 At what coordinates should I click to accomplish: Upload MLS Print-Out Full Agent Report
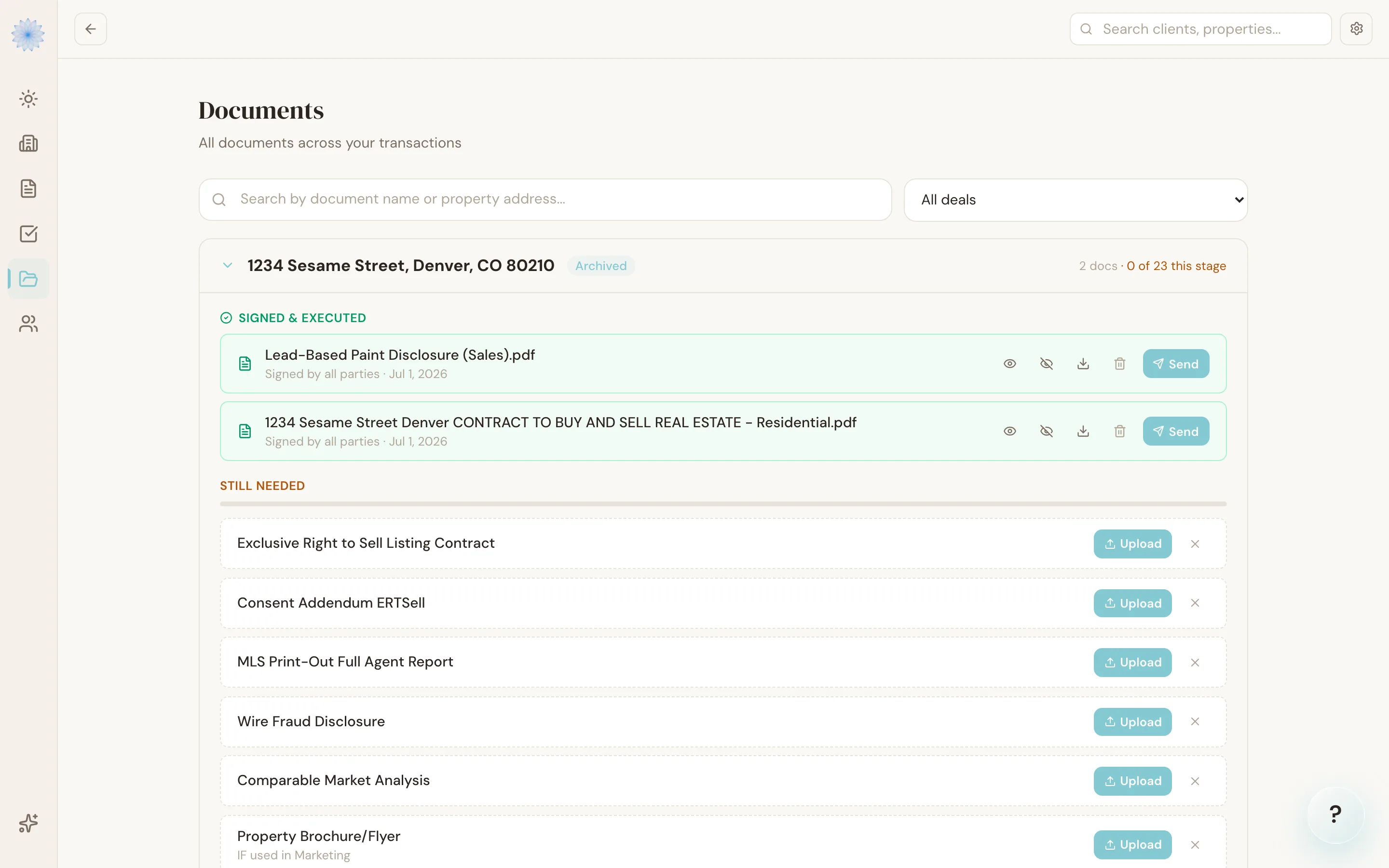point(1132,663)
